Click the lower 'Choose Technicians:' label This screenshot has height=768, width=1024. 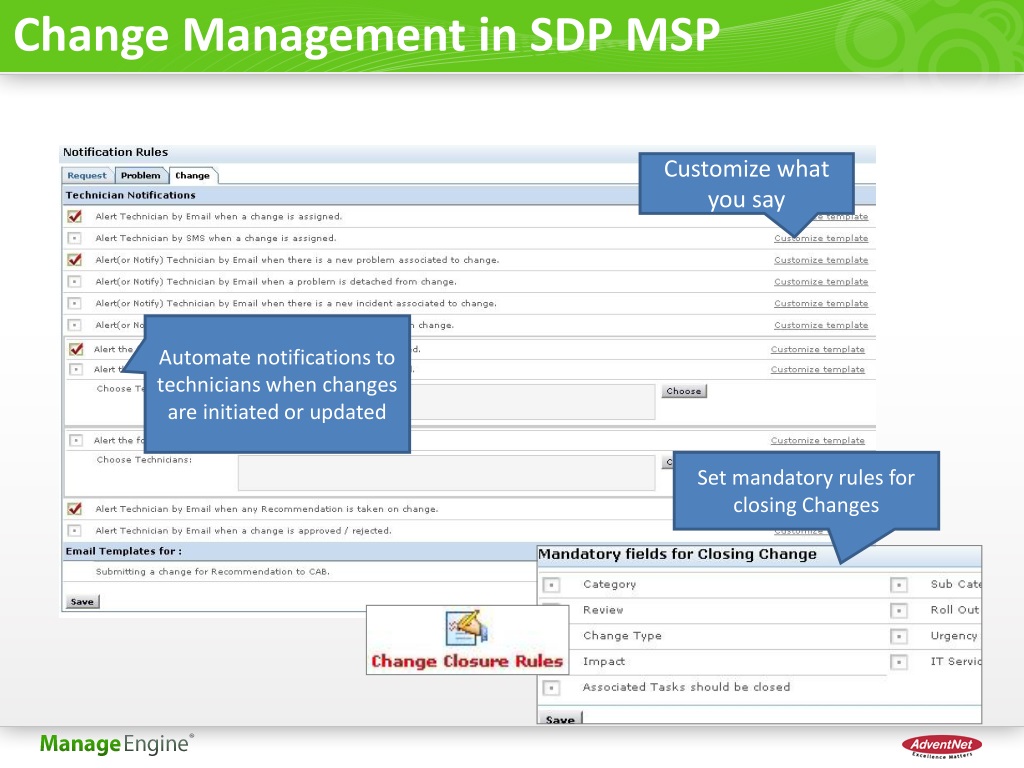tap(144, 460)
